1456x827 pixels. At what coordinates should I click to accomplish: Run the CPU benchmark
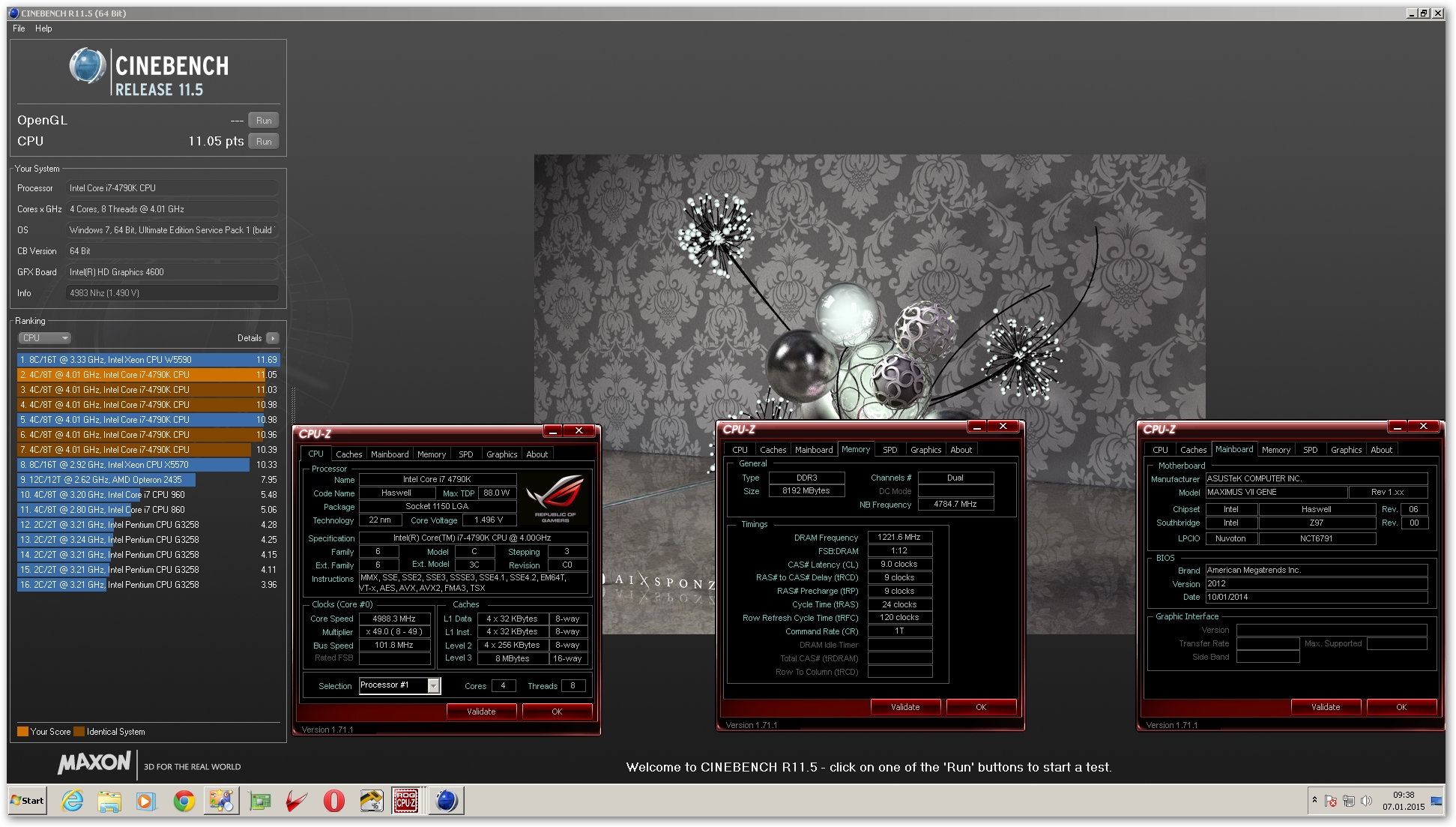click(x=264, y=141)
